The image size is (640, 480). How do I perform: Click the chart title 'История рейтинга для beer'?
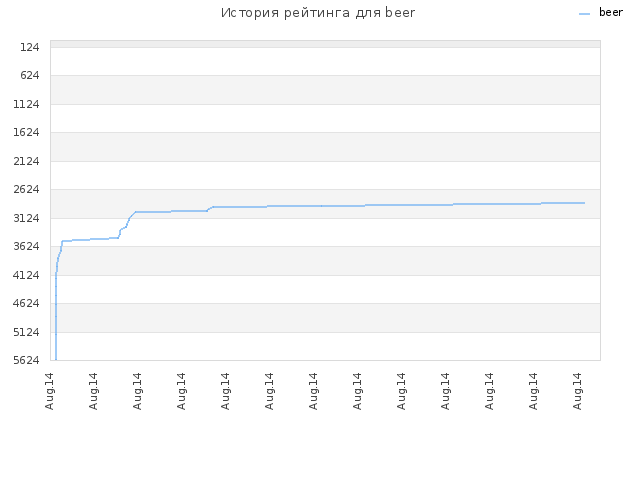318,13
